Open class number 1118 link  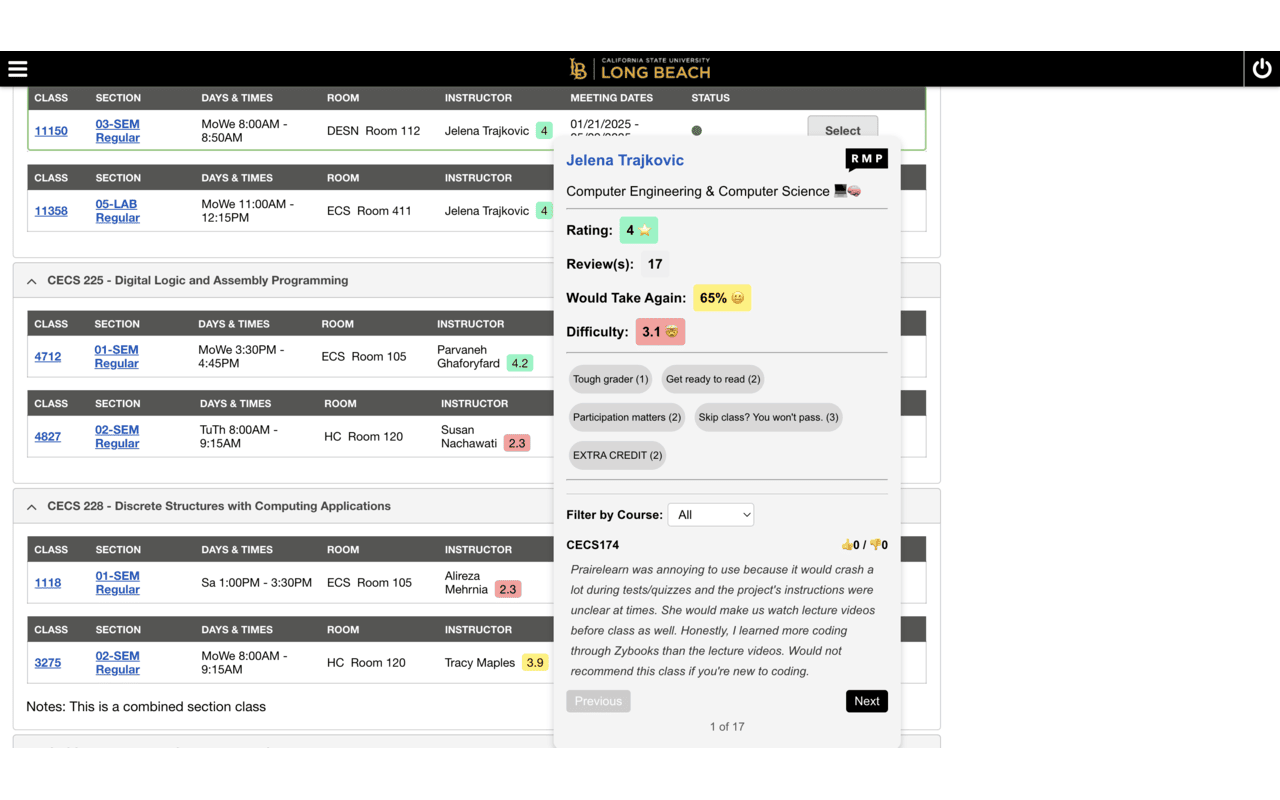48,583
